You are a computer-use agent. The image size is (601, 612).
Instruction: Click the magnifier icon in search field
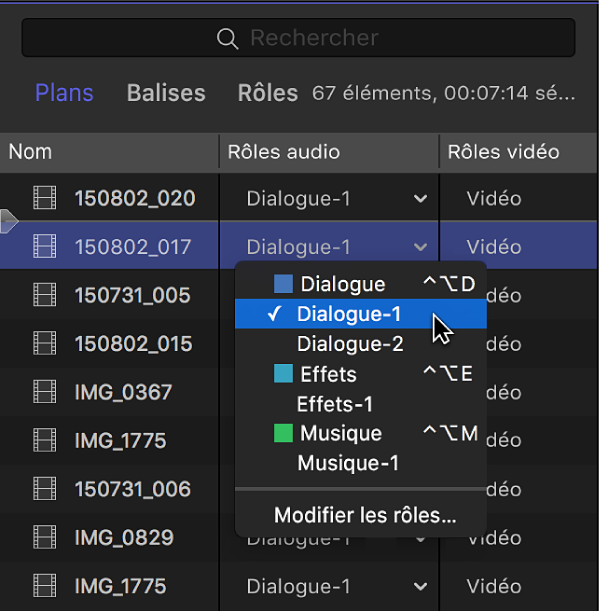click(x=228, y=39)
